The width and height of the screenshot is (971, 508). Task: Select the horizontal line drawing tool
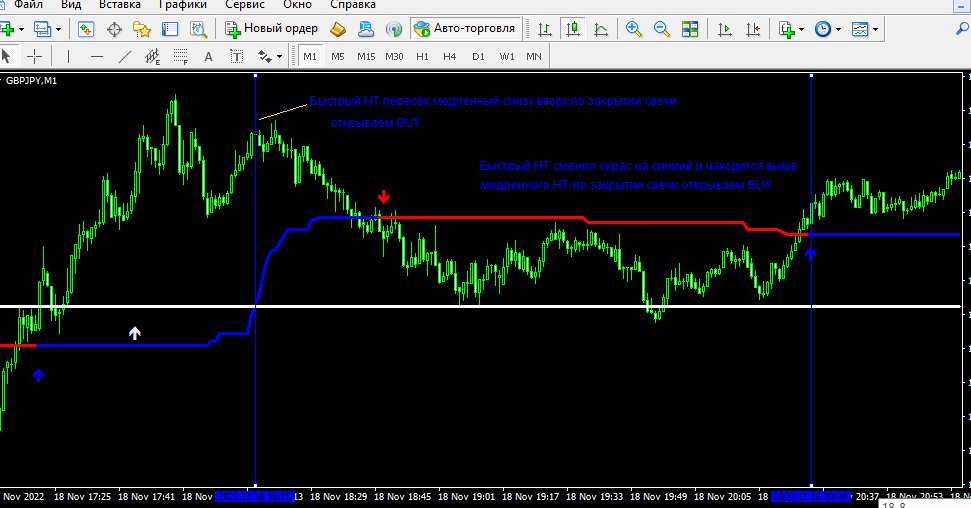pyautogui.click(x=97, y=56)
